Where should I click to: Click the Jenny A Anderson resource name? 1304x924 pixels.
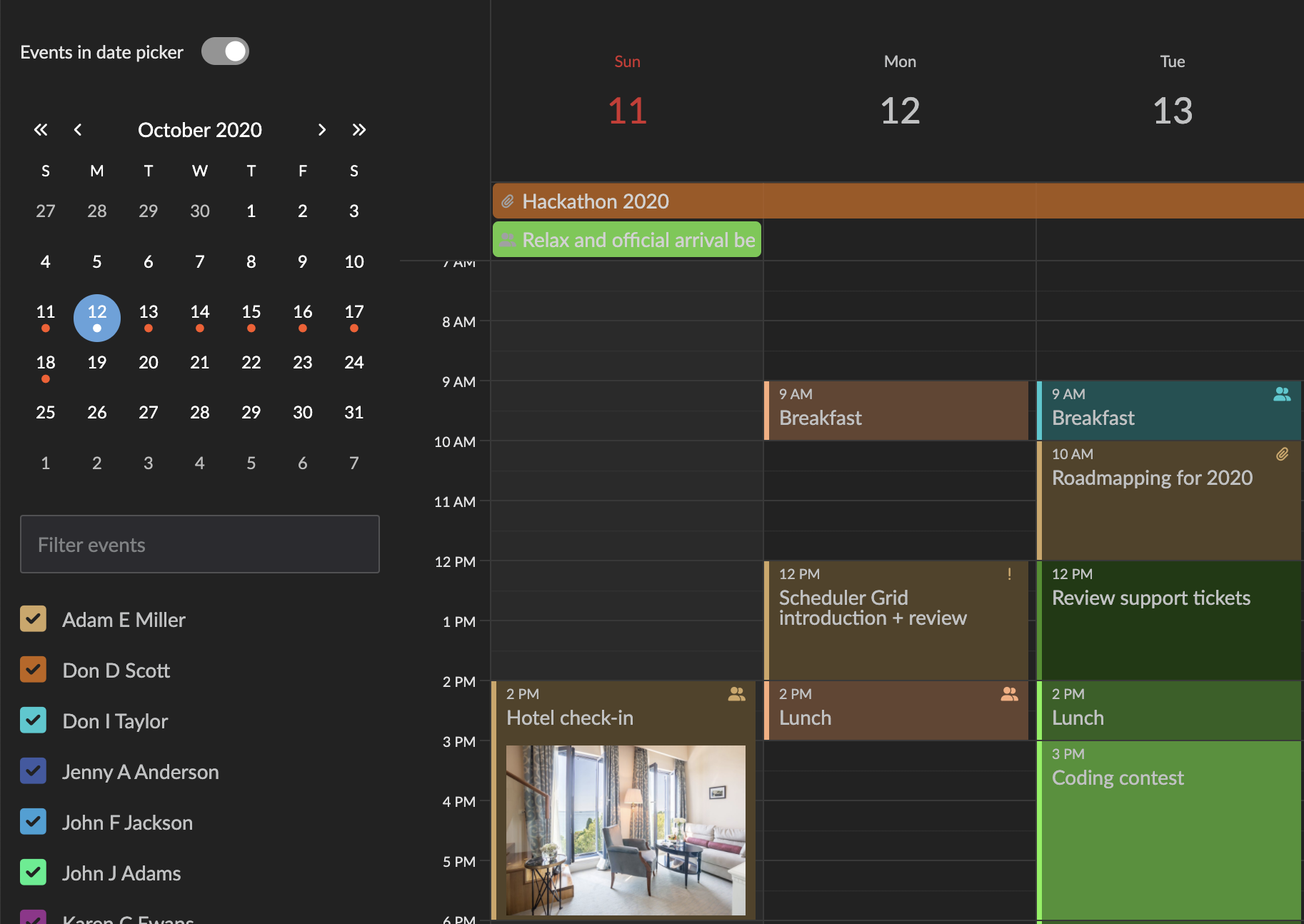[x=140, y=771]
